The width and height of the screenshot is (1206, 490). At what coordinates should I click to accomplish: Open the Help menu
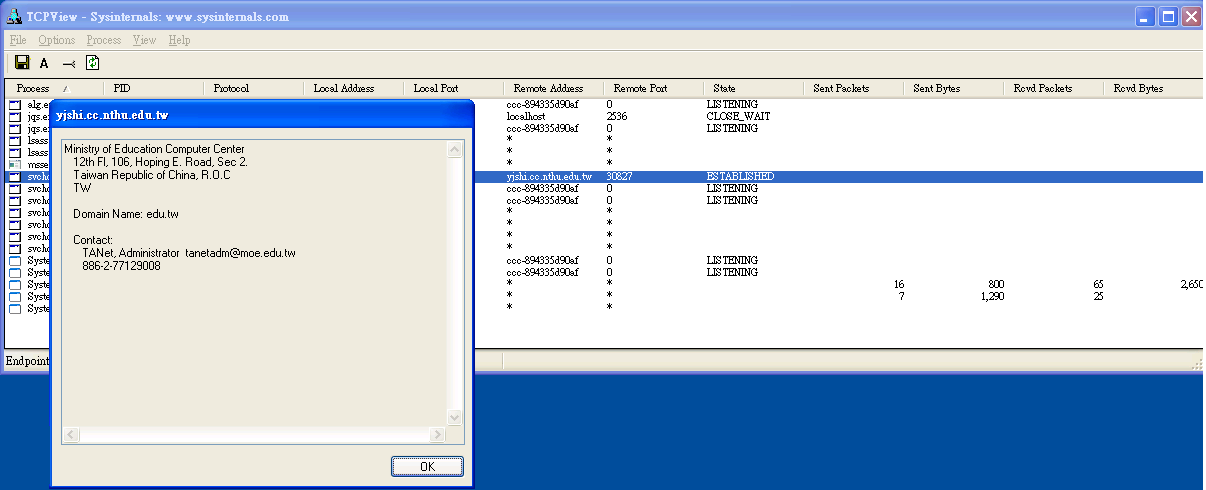tap(179, 40)
